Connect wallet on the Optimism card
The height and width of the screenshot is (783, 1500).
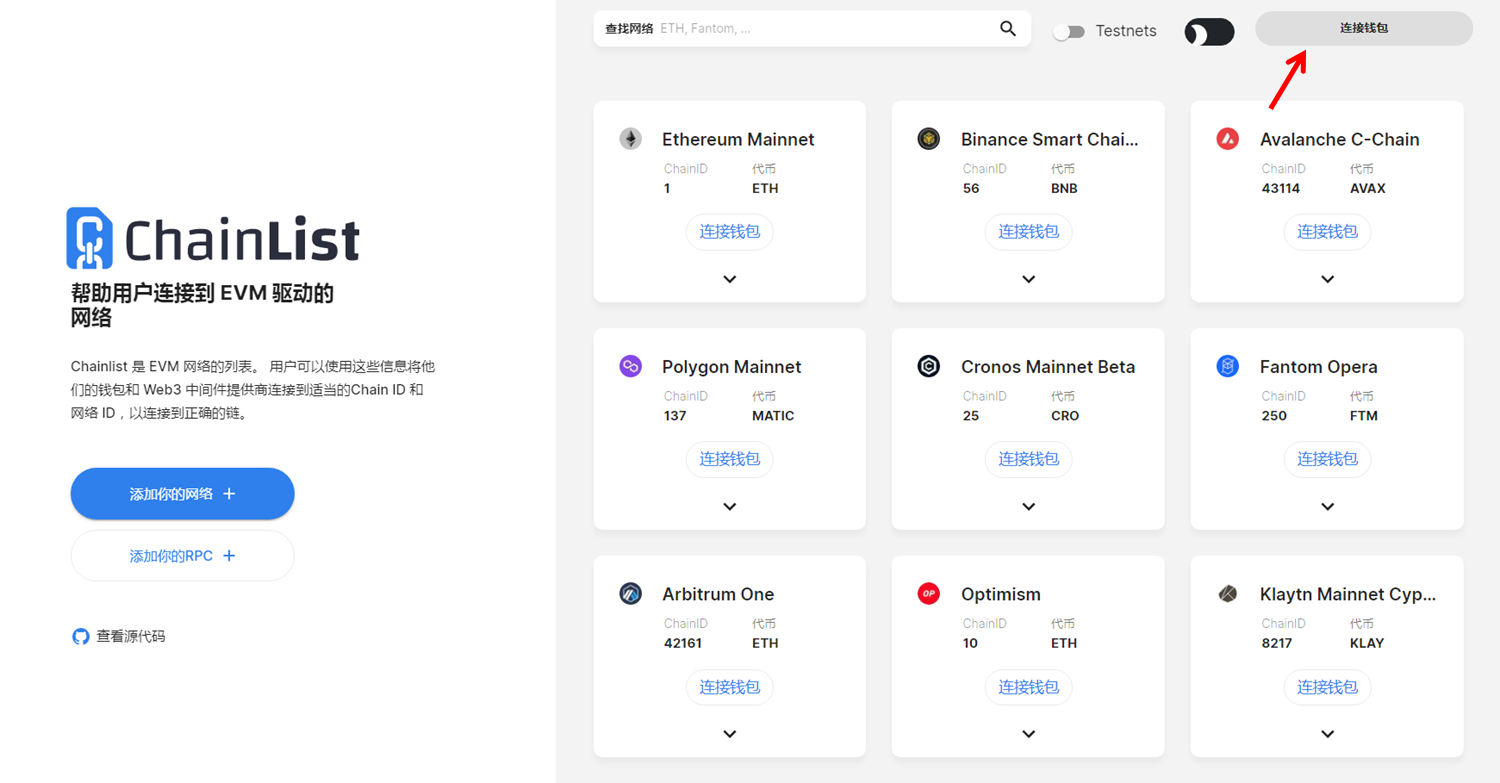point(1029,687)
